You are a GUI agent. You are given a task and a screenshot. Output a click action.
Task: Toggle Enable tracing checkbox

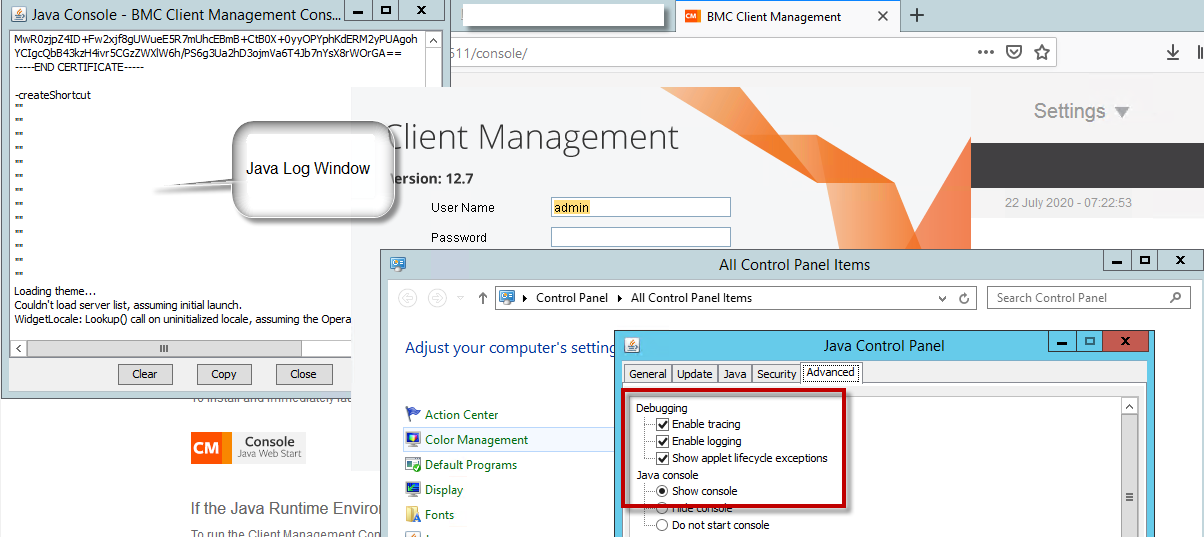(662, 424)
